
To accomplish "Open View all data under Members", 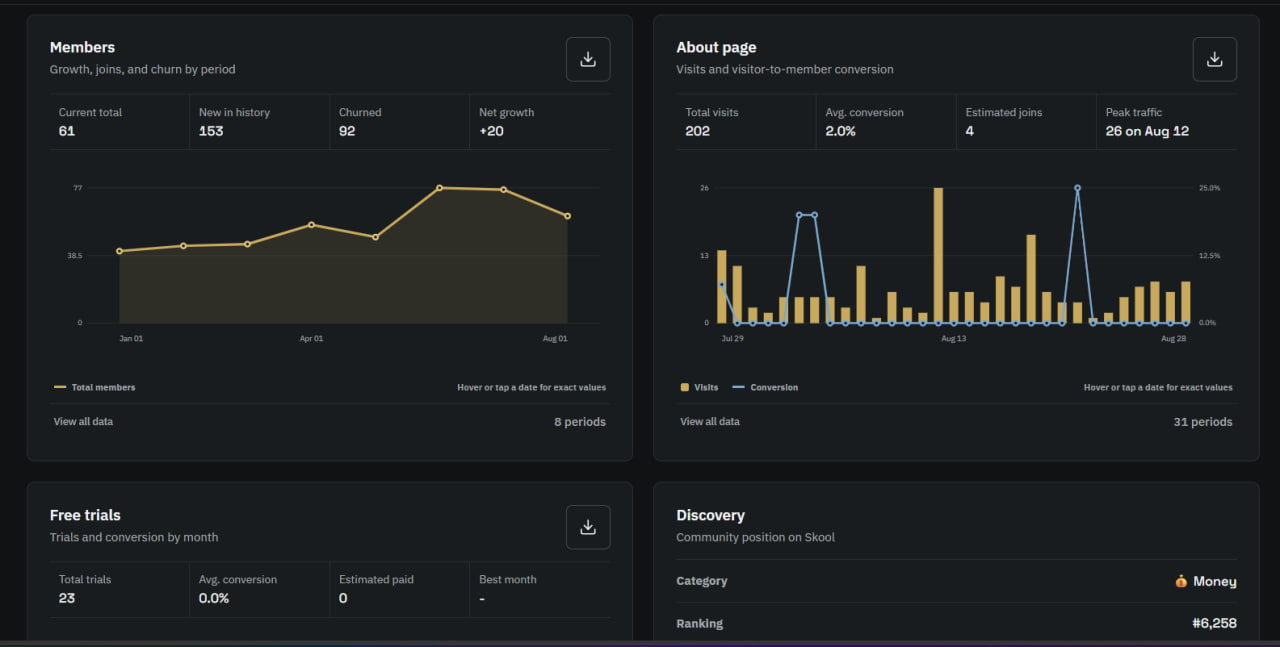I will coord(83,422).
